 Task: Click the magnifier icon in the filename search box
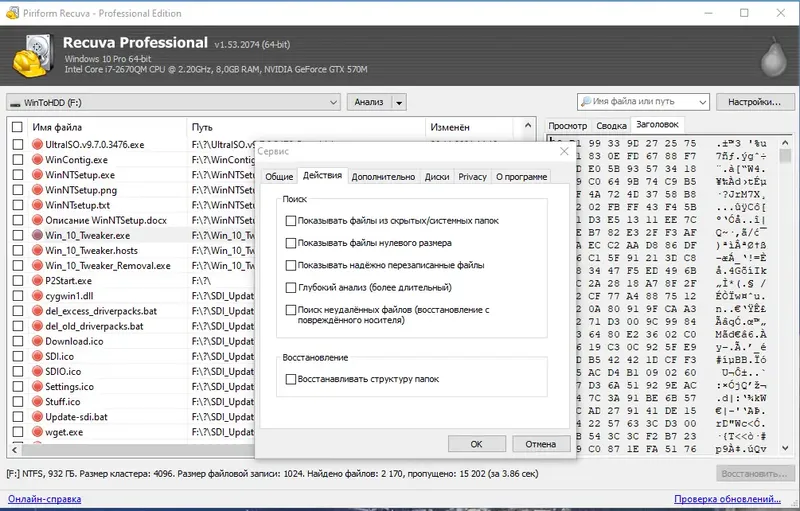tap(586, 101)
